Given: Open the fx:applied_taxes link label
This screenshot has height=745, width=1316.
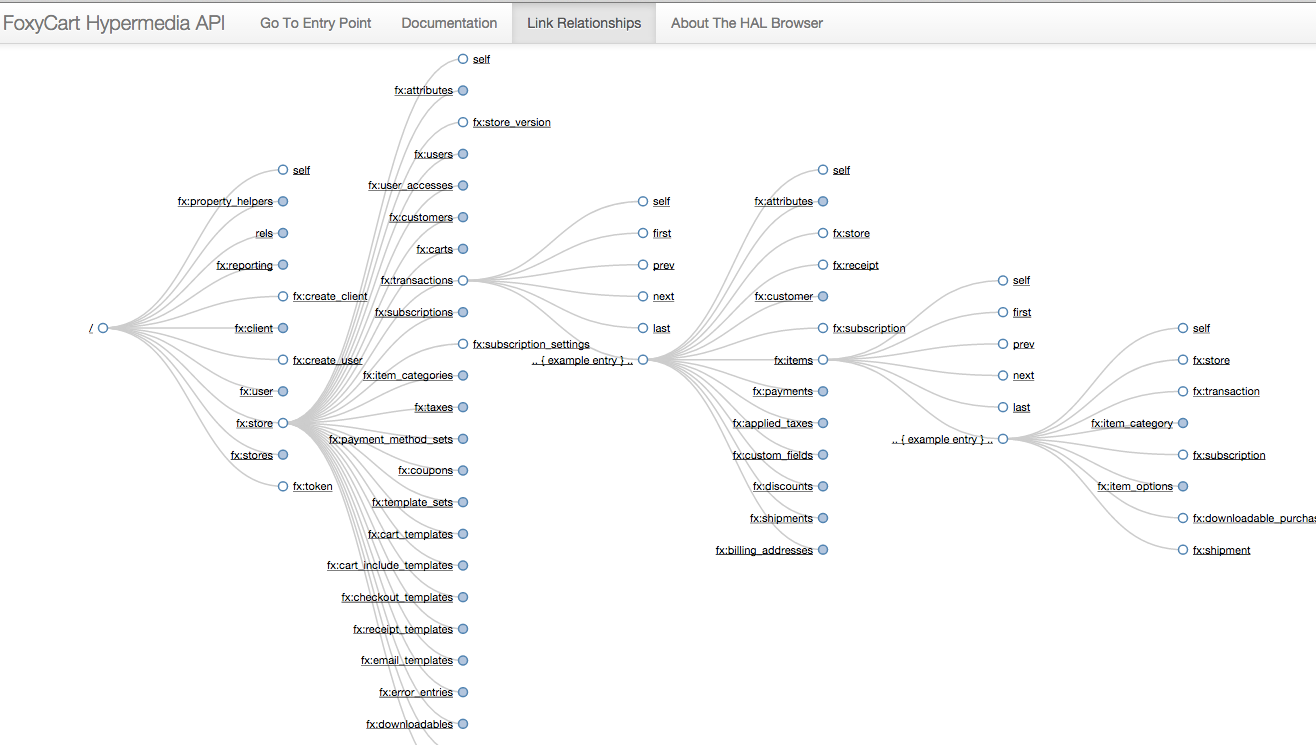Looking at the screenshot, I should point(773,424).
